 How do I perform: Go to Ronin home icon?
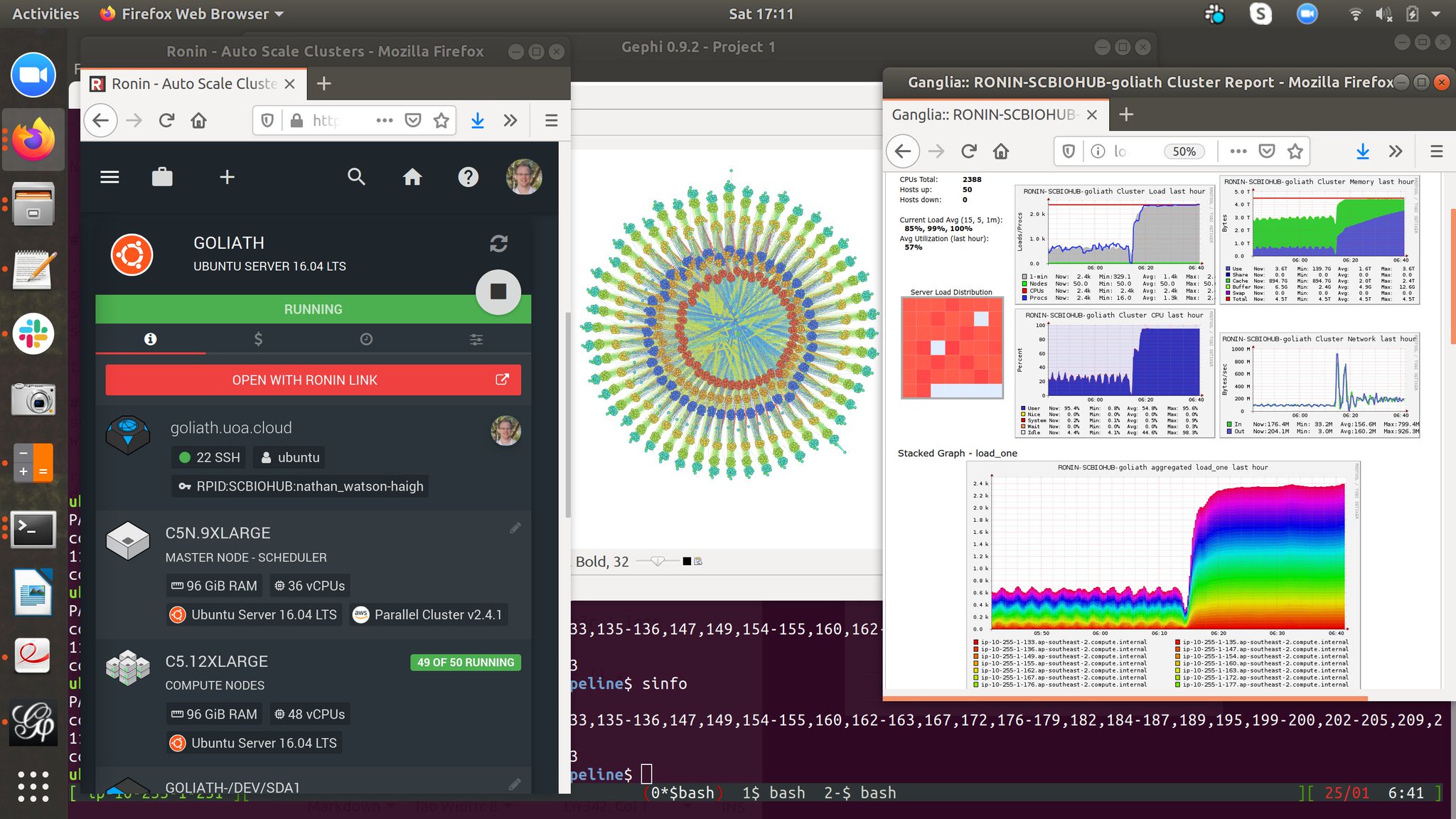412,177
